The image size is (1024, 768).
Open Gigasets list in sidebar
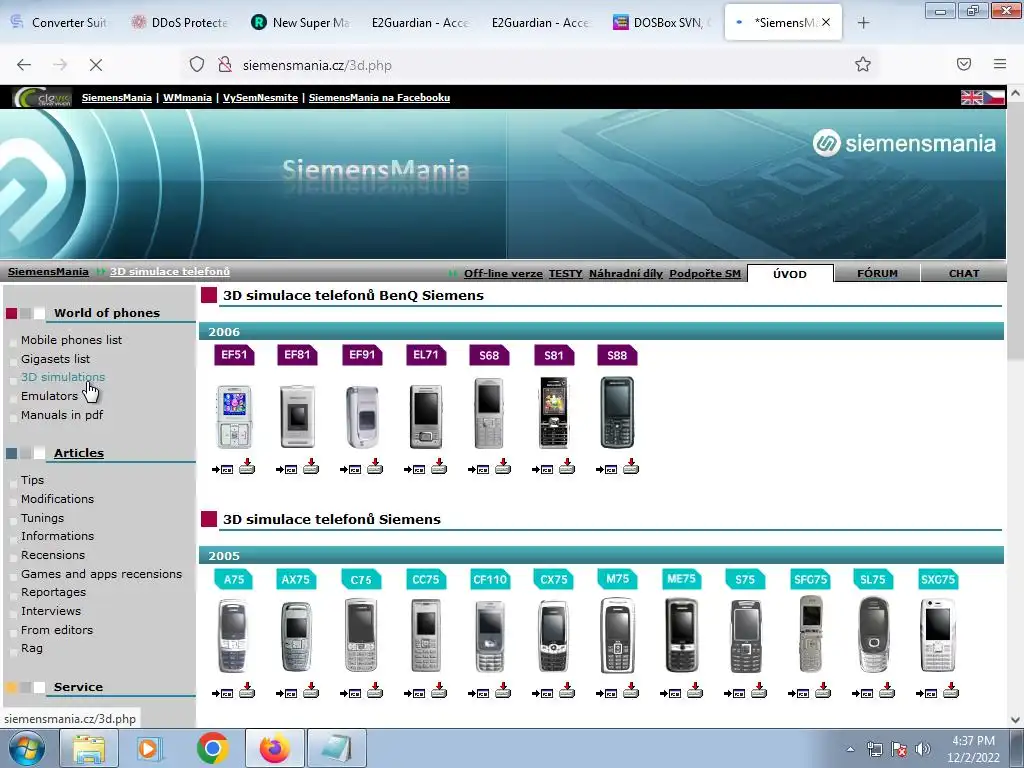[56, 359]
